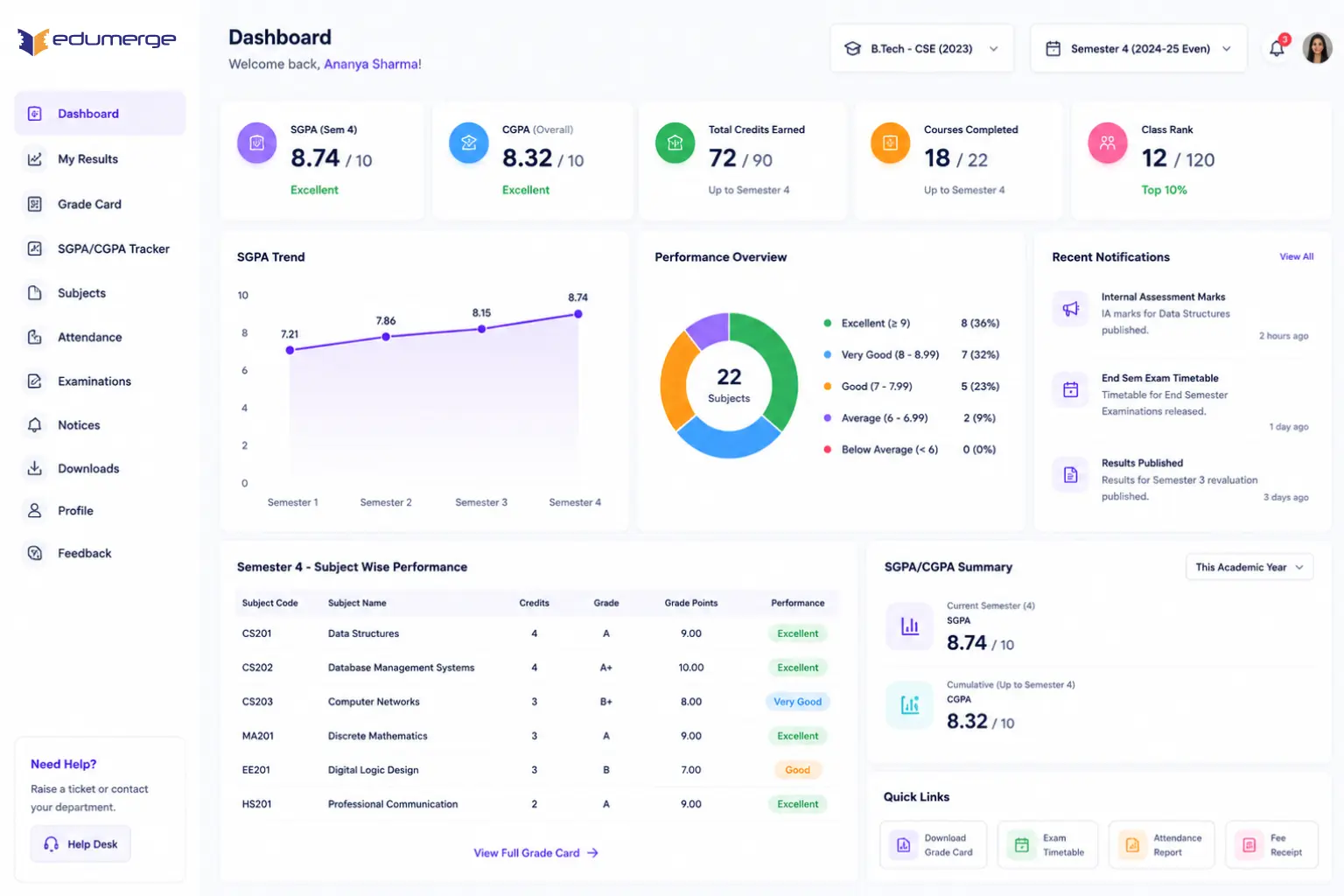Viewport: 1344px width, 896px height.
Task: Click the Total Credits Earned green icon
Action: click(x=675, y=143)
